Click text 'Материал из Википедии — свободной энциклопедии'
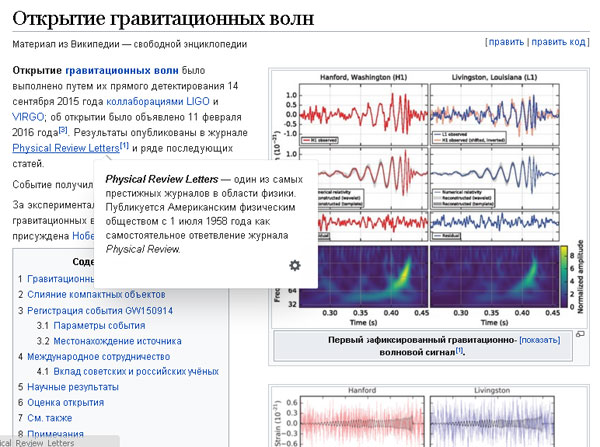600x447 pixels. [129, 44]
